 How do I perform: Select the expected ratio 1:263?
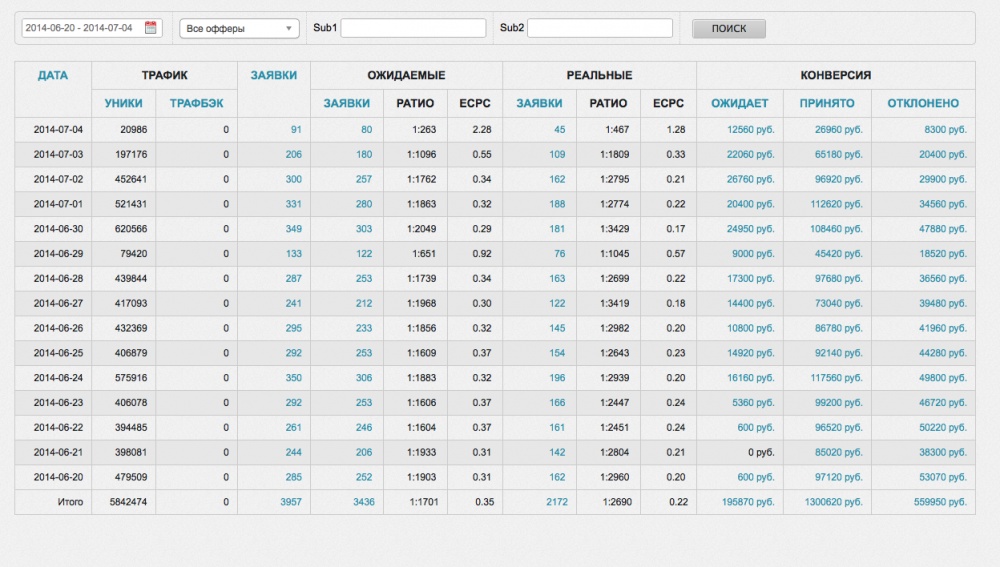424,129
